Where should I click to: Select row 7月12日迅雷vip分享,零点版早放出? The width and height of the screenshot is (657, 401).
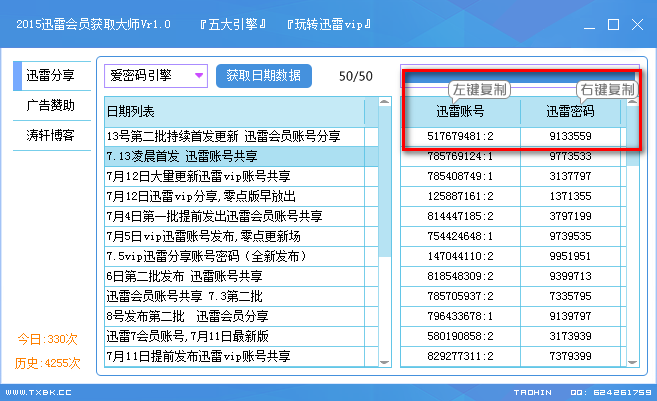[x=241, y=196]
